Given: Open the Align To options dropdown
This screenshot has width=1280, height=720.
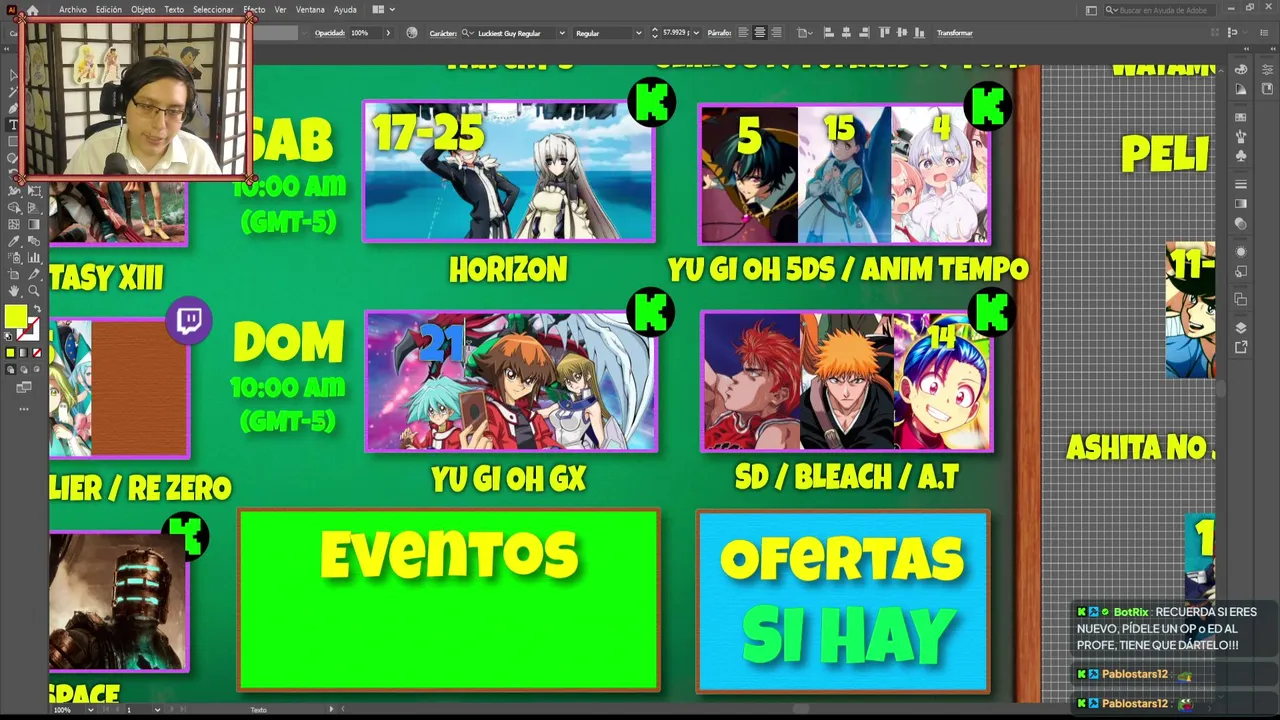Looking at the screenshot, I should pyautogui.click(x=805, y=33).
